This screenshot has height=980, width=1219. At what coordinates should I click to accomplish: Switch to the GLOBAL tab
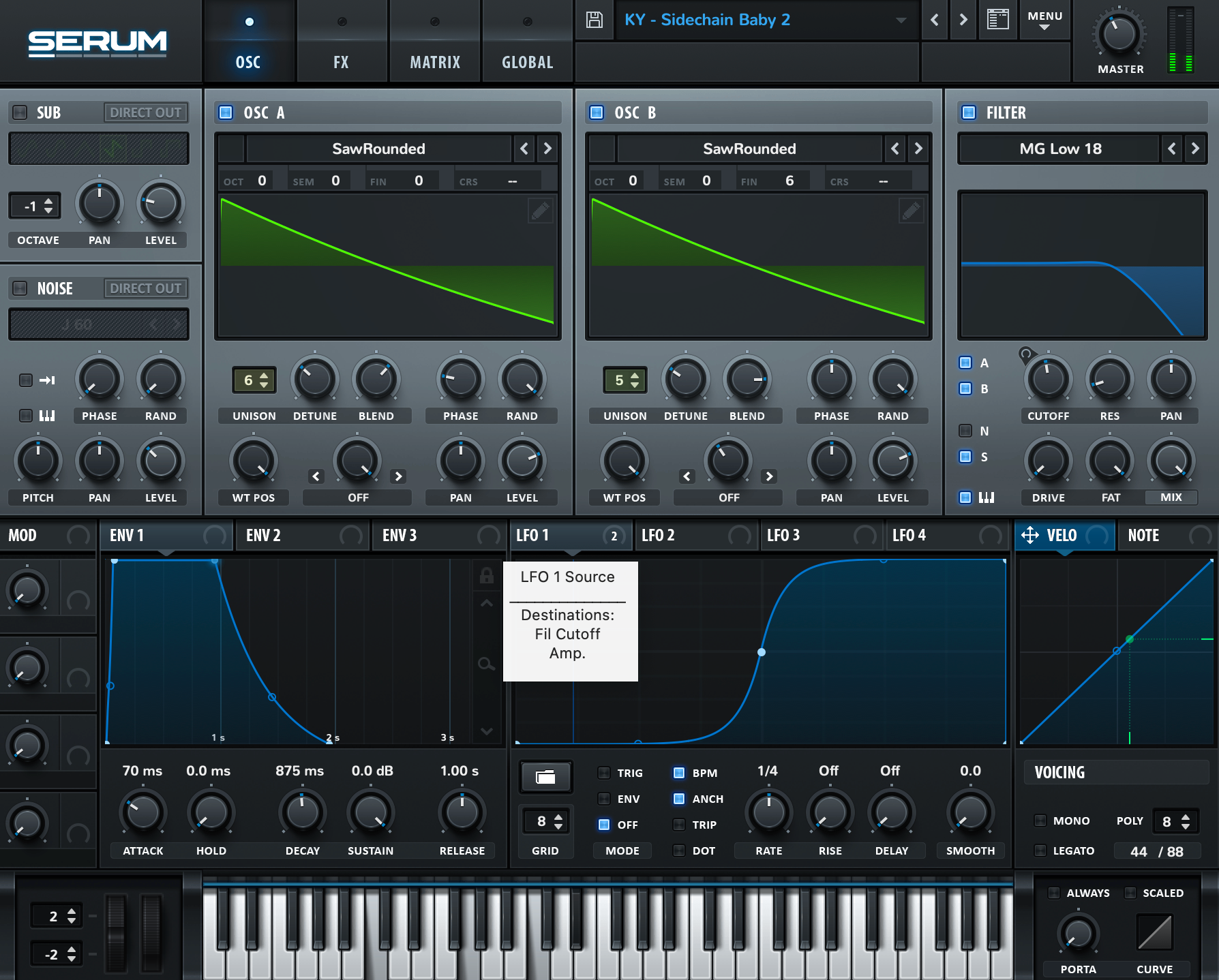click(528, 42)
